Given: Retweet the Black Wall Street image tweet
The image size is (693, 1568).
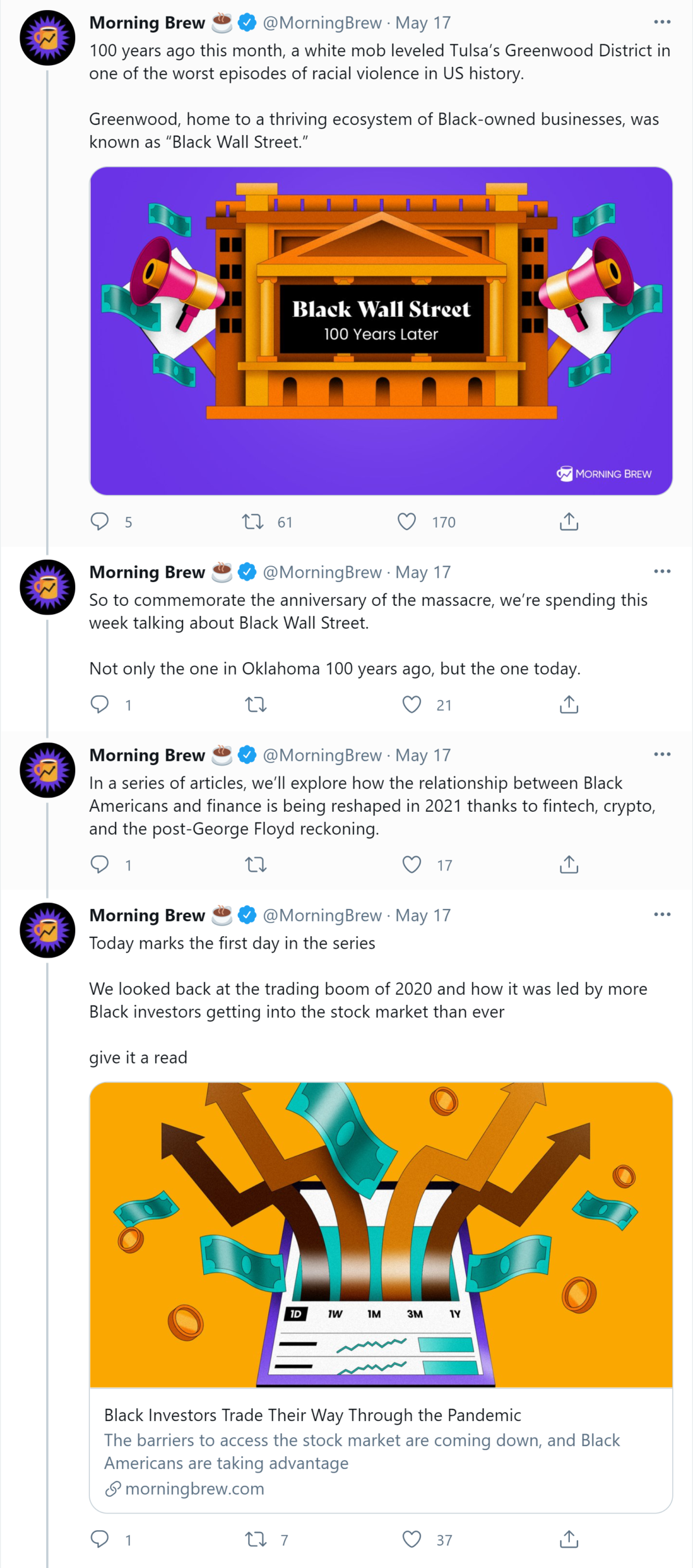Looking at the screenshot, I should click(x=253, y=522).
